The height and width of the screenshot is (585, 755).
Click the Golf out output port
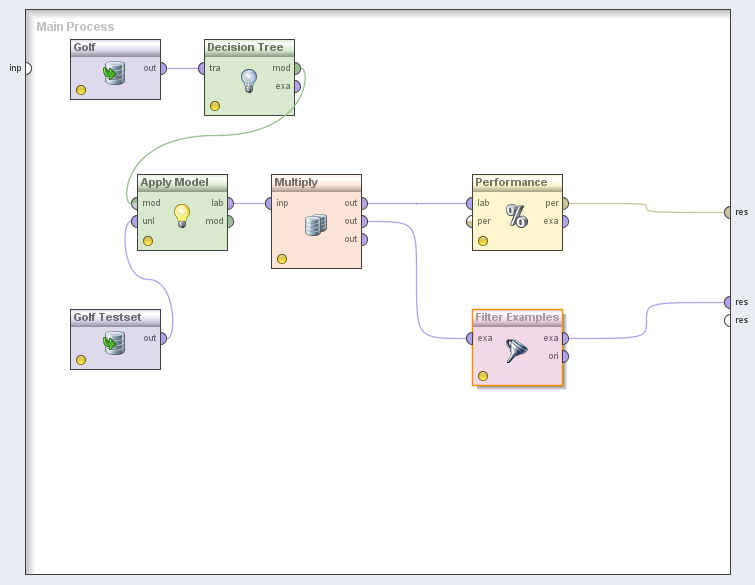point(163,68)
